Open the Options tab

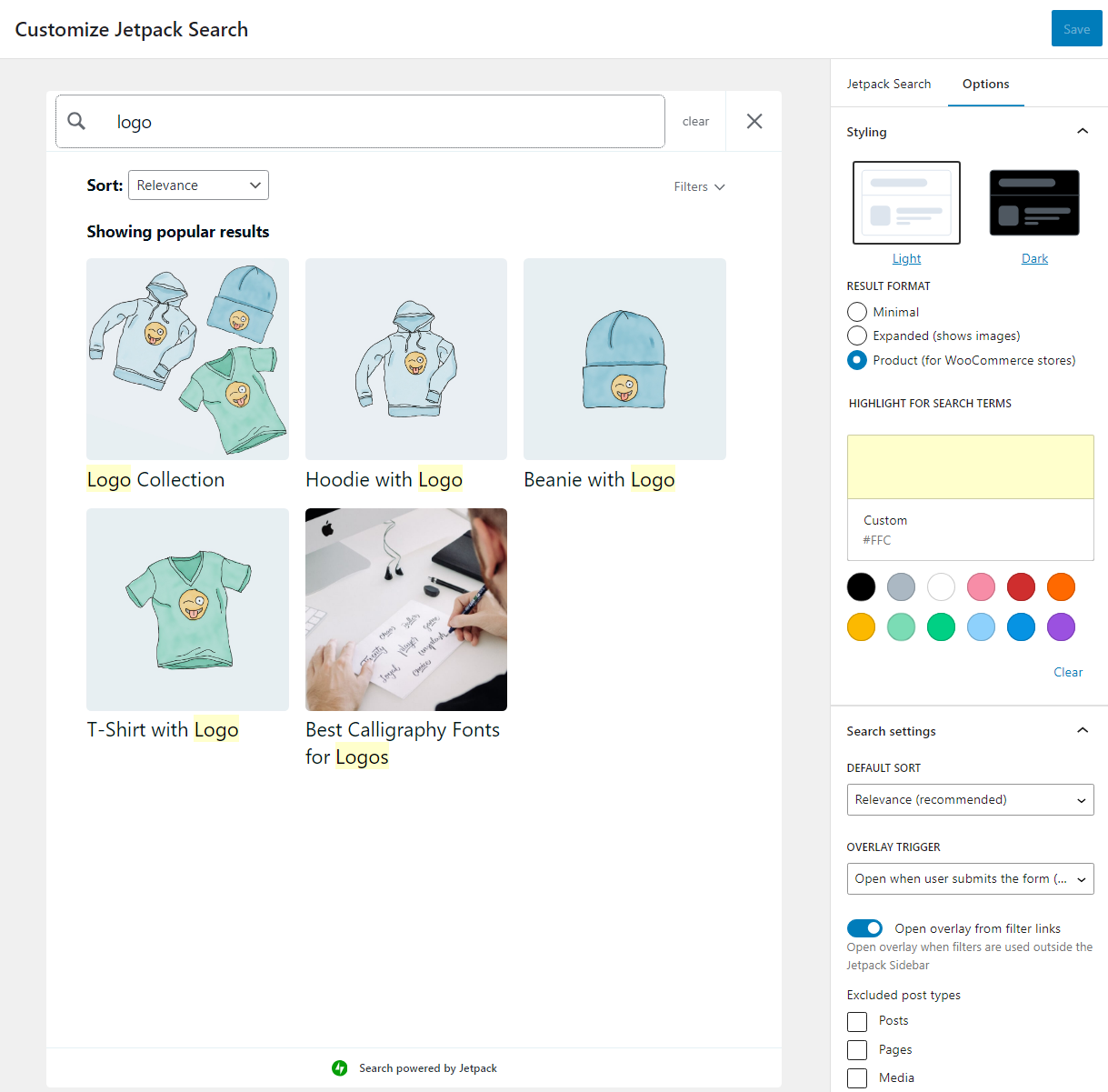pyautogui.click(x=985, y=84)
